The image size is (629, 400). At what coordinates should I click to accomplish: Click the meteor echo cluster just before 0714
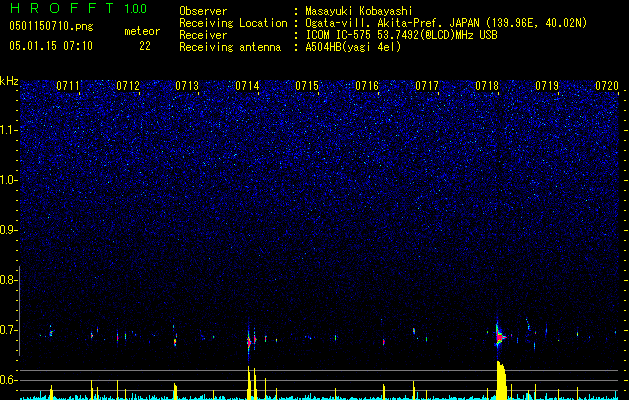tap(249, 341)
